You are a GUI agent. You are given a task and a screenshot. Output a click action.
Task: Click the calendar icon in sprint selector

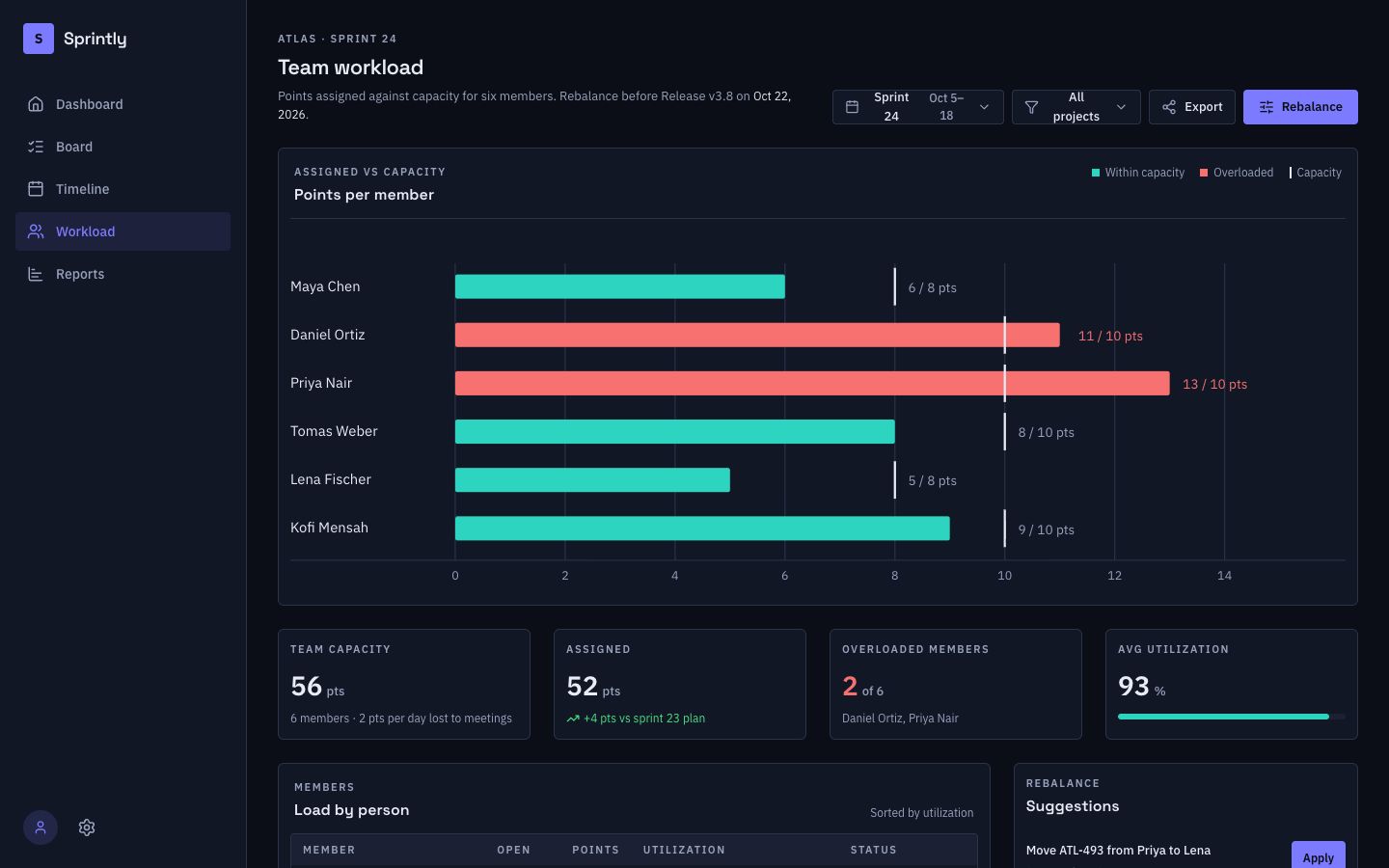tap(852, 107)
